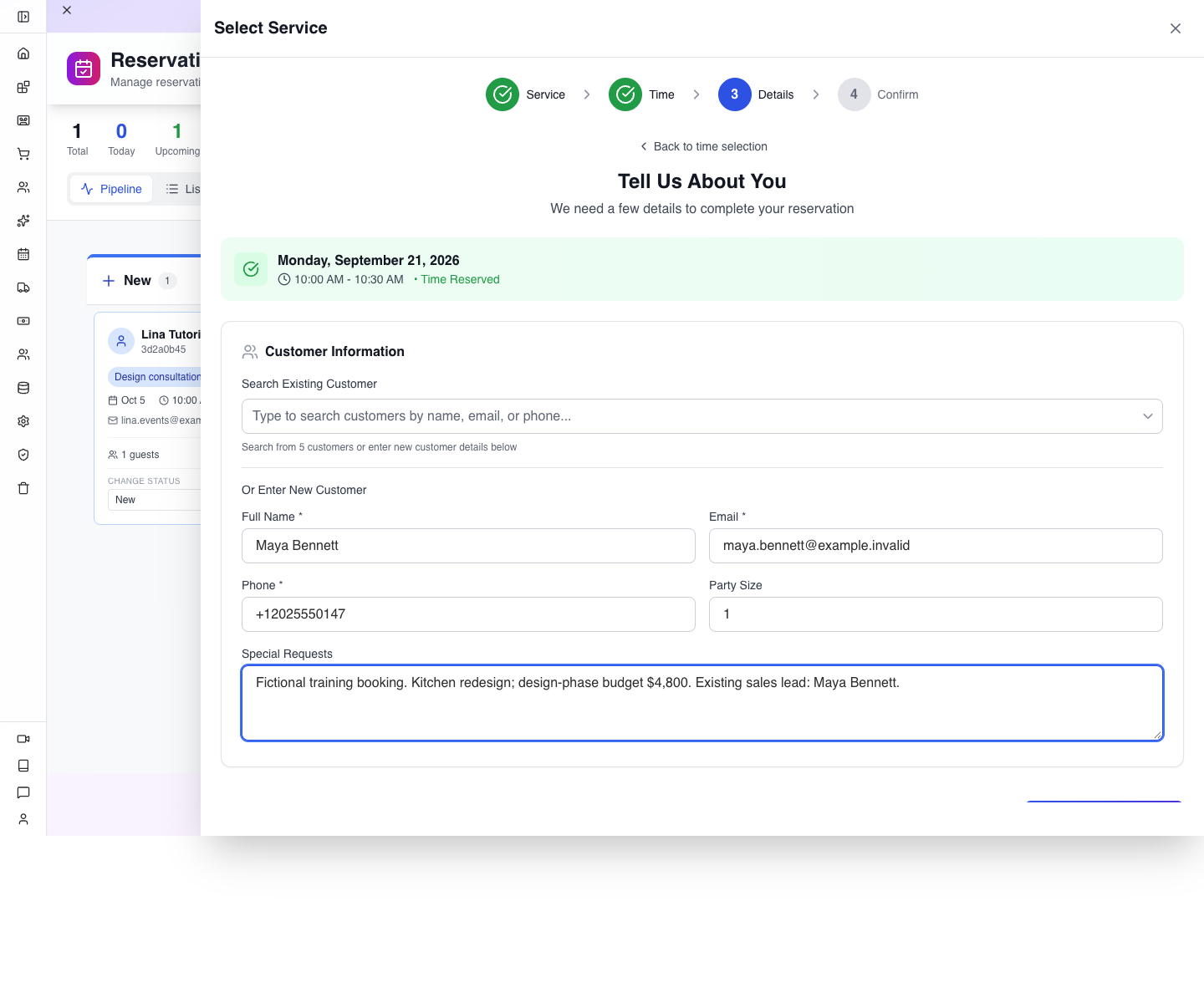Close the banner with small X
Image resolution: width=1204 pixels, height=1003 pixels.
67,10
